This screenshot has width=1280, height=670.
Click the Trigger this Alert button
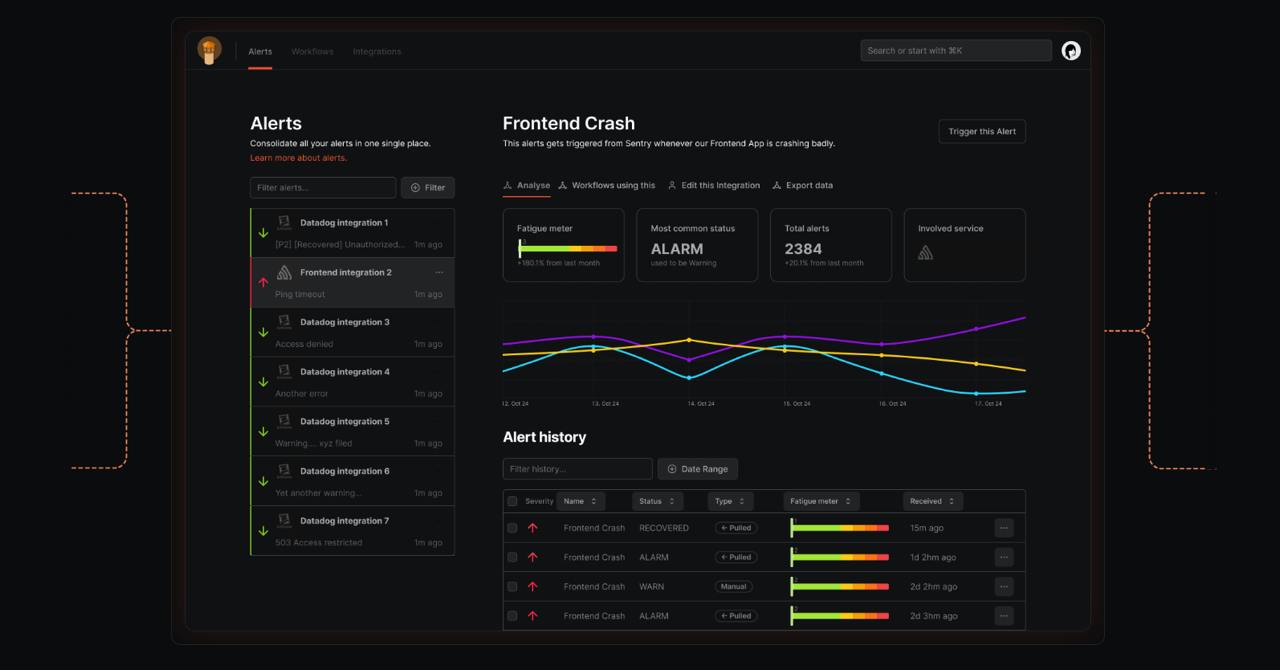point(982,132)
